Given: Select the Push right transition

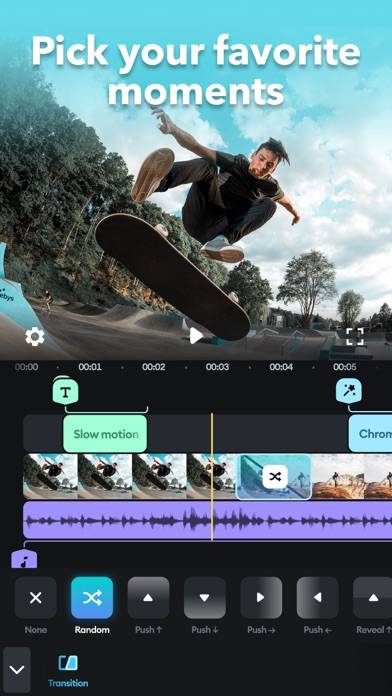Looking at the screenshot, I should coord(261,597).
